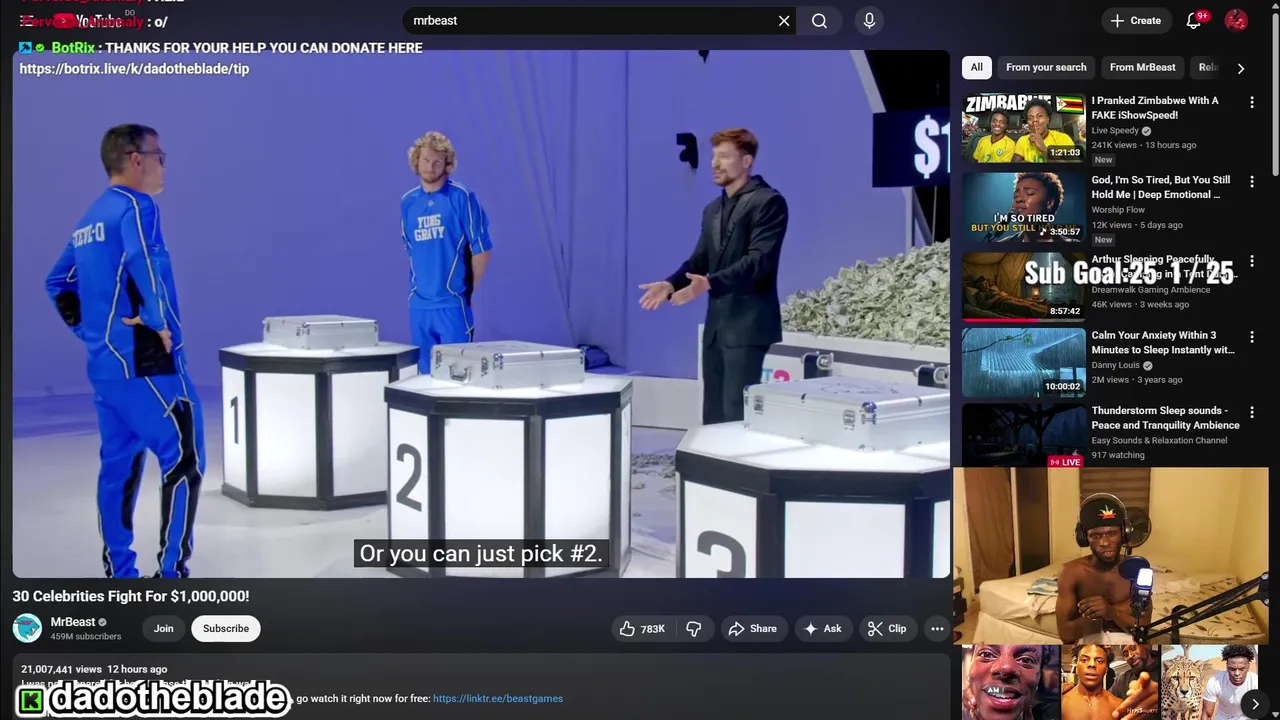
Task: Open Calm Your Anxiety video title
Action: pos(1162,342)
